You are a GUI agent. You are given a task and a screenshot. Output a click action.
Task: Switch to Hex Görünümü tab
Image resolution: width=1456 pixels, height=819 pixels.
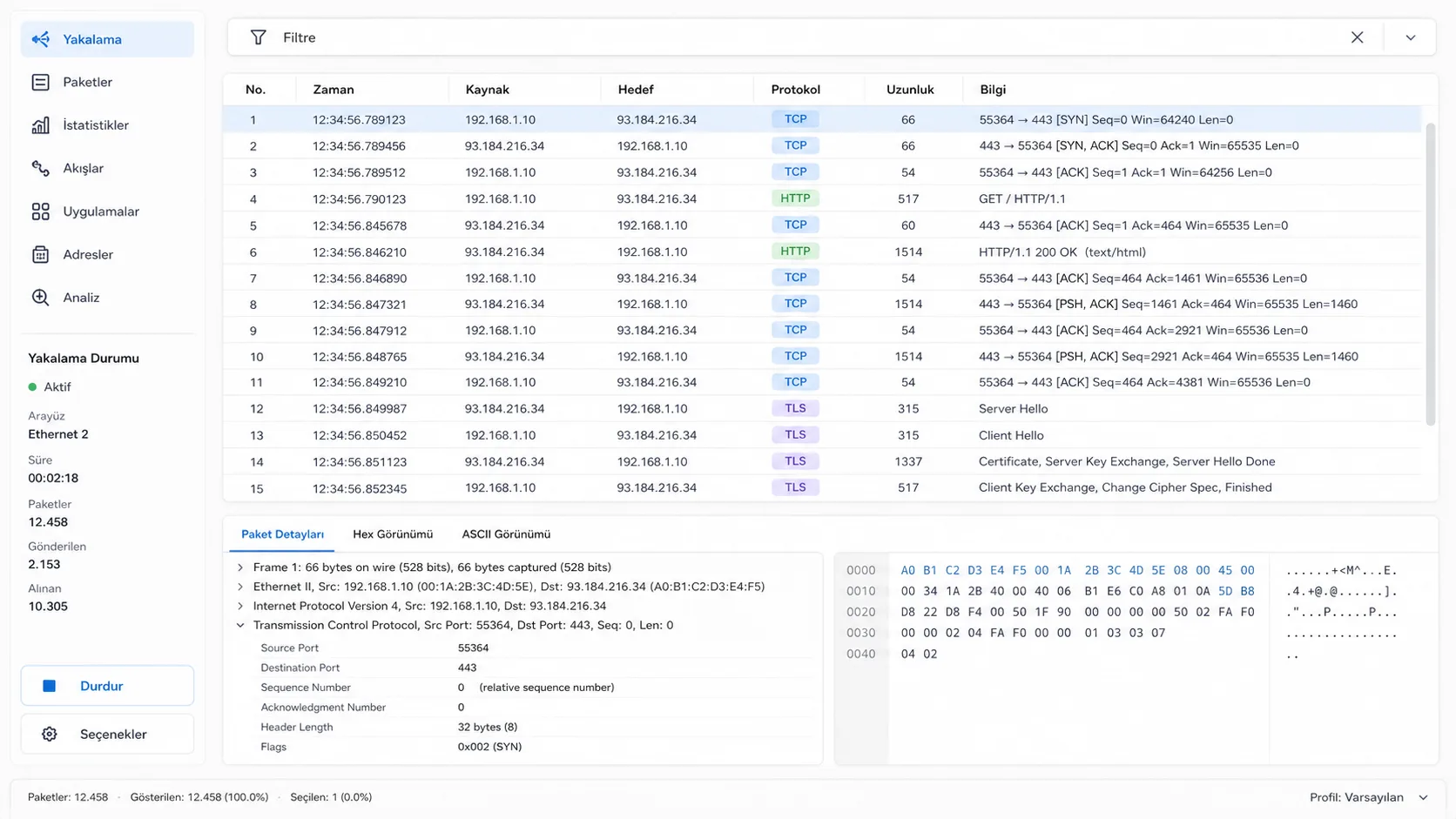[393, 534]
